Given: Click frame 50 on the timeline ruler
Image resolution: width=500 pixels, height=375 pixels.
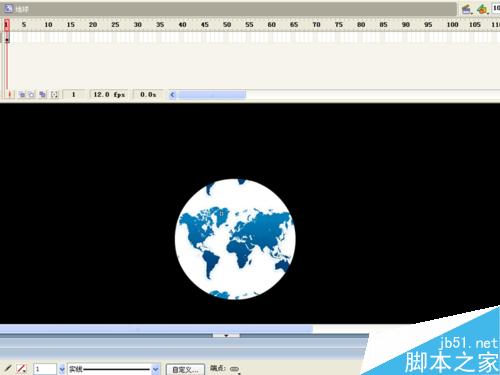Looking at the screenshot, I should 227,25.
